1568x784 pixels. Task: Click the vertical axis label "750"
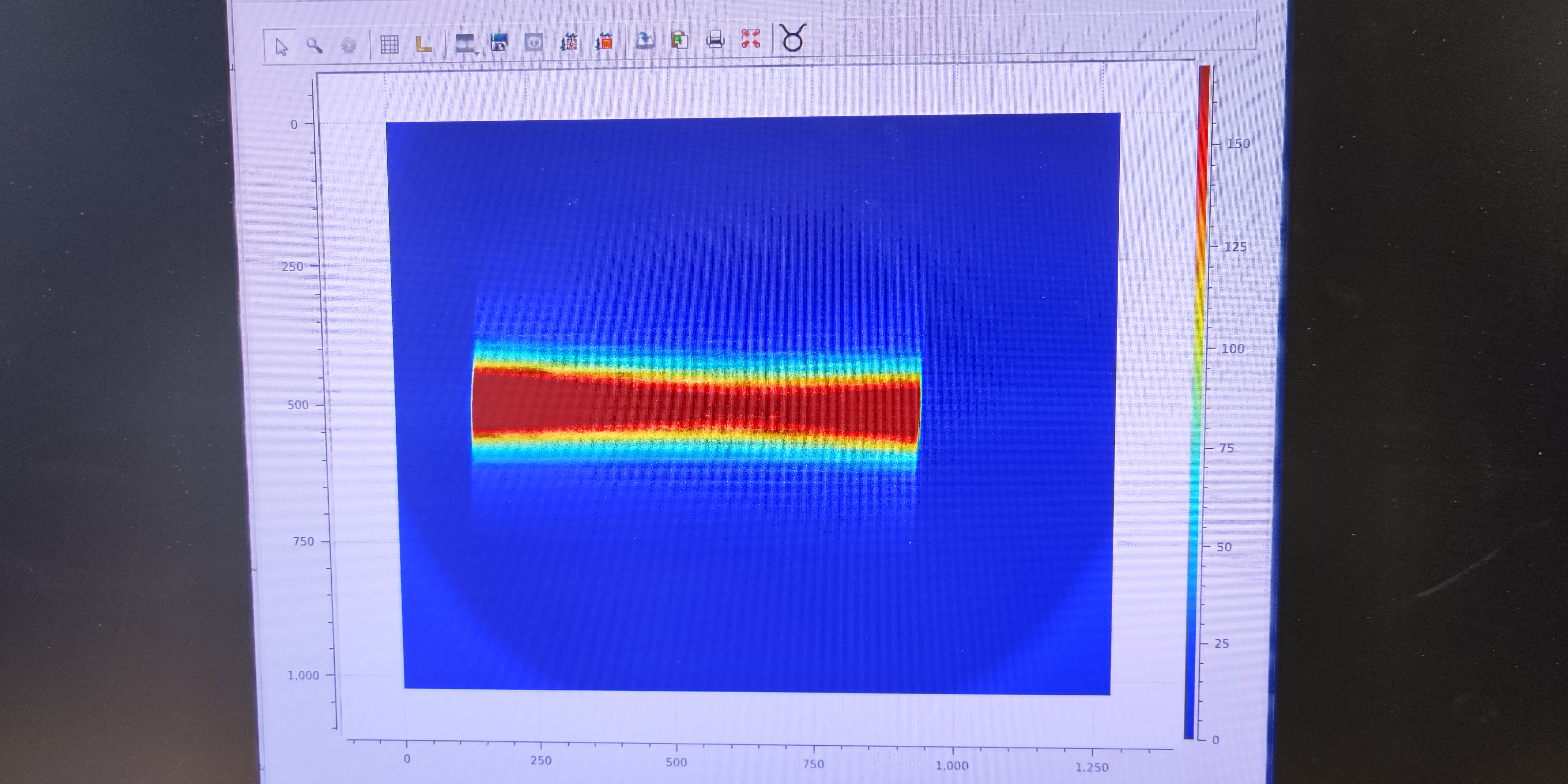coord(303,541)
